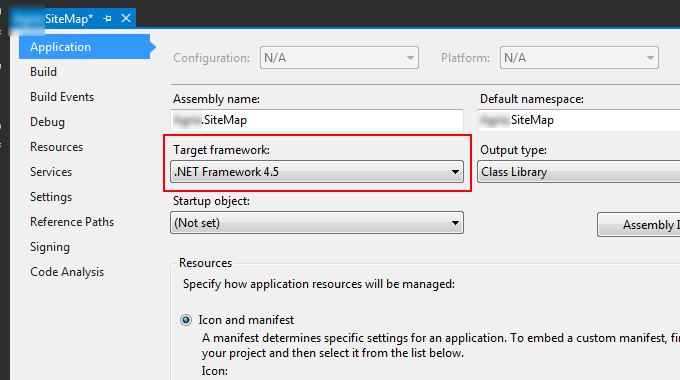
Task: Switch to the Build tab
Action: [43, 72]
